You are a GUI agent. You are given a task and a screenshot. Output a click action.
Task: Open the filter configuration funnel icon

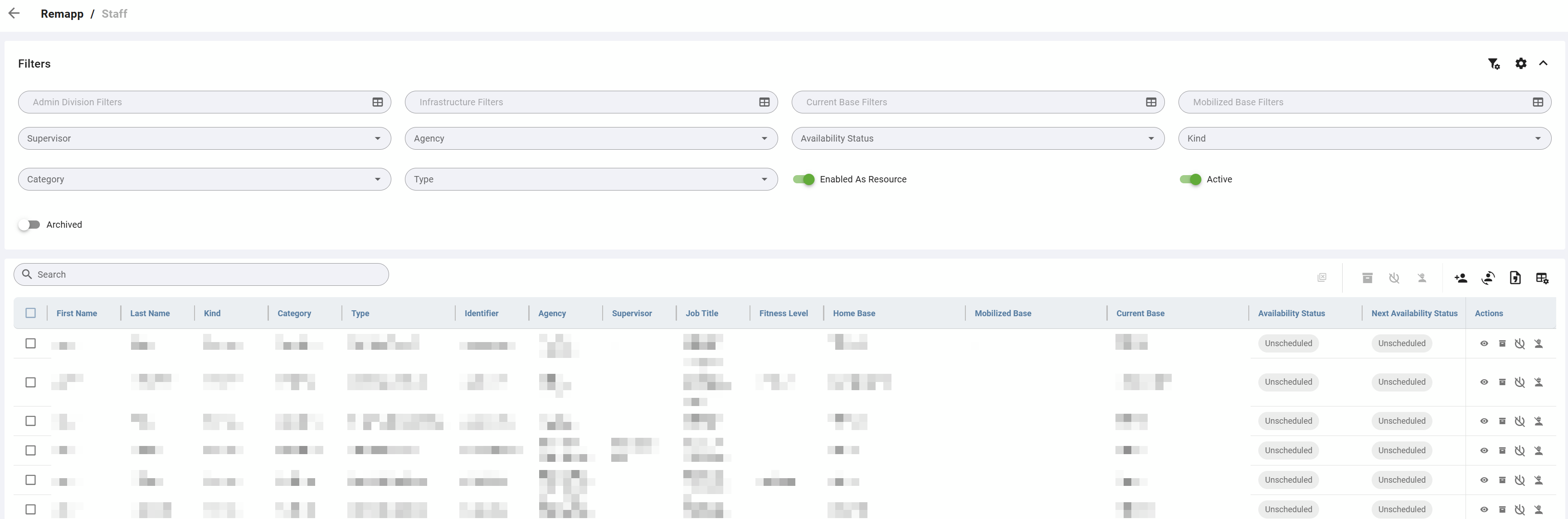pos(1494,64)
